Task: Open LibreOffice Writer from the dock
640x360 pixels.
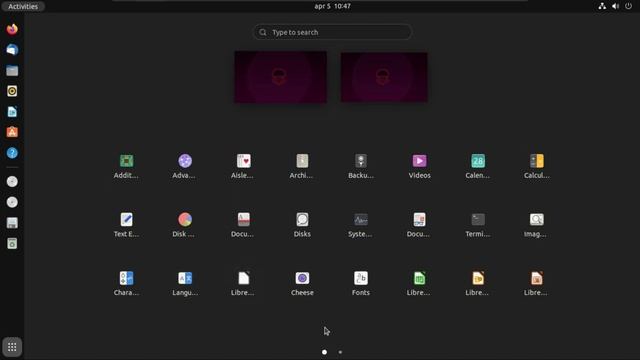Action: pyautogui.click(x=12, y=111)
